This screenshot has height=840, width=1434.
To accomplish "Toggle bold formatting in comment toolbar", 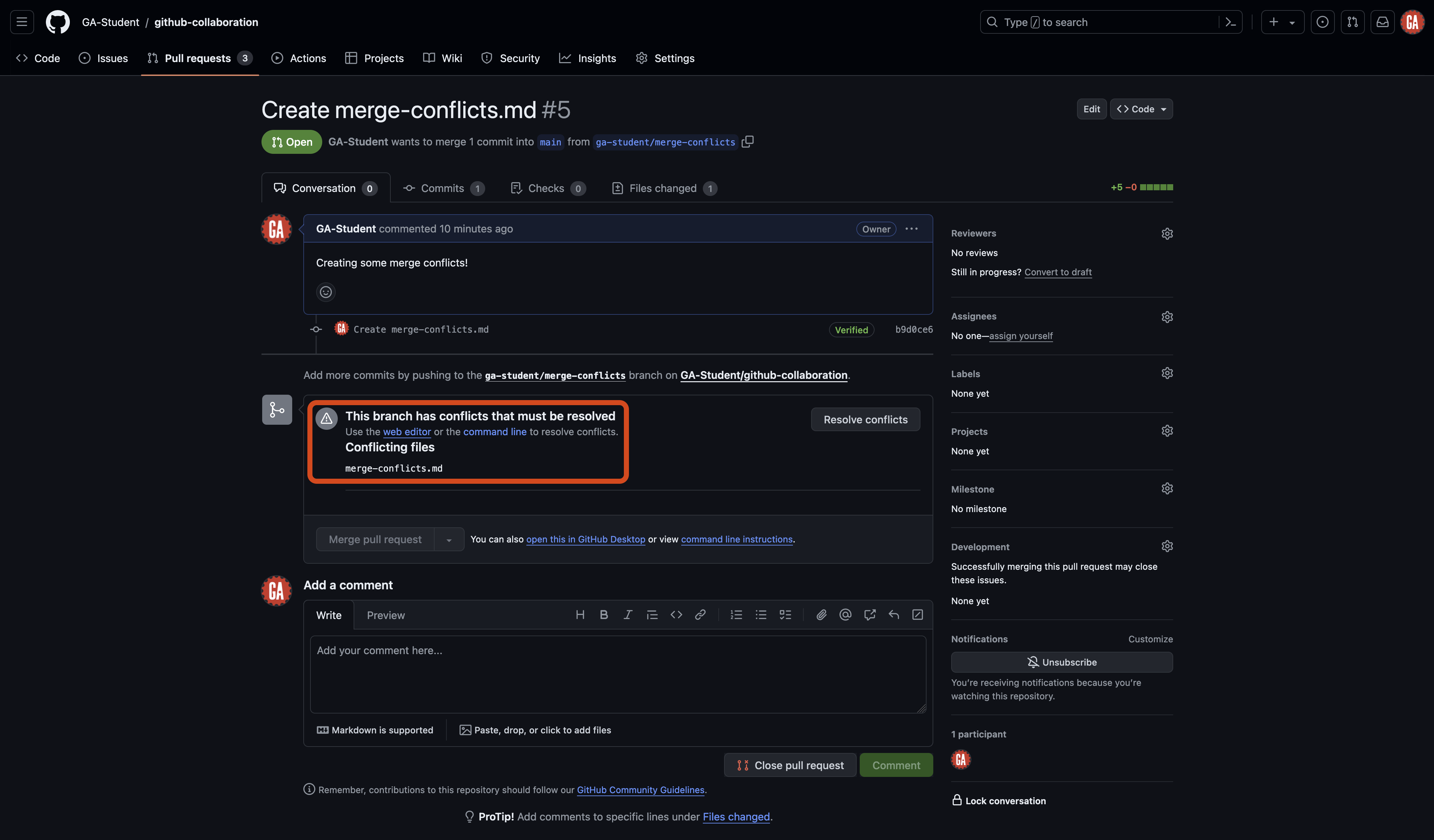I will [604, 615].
